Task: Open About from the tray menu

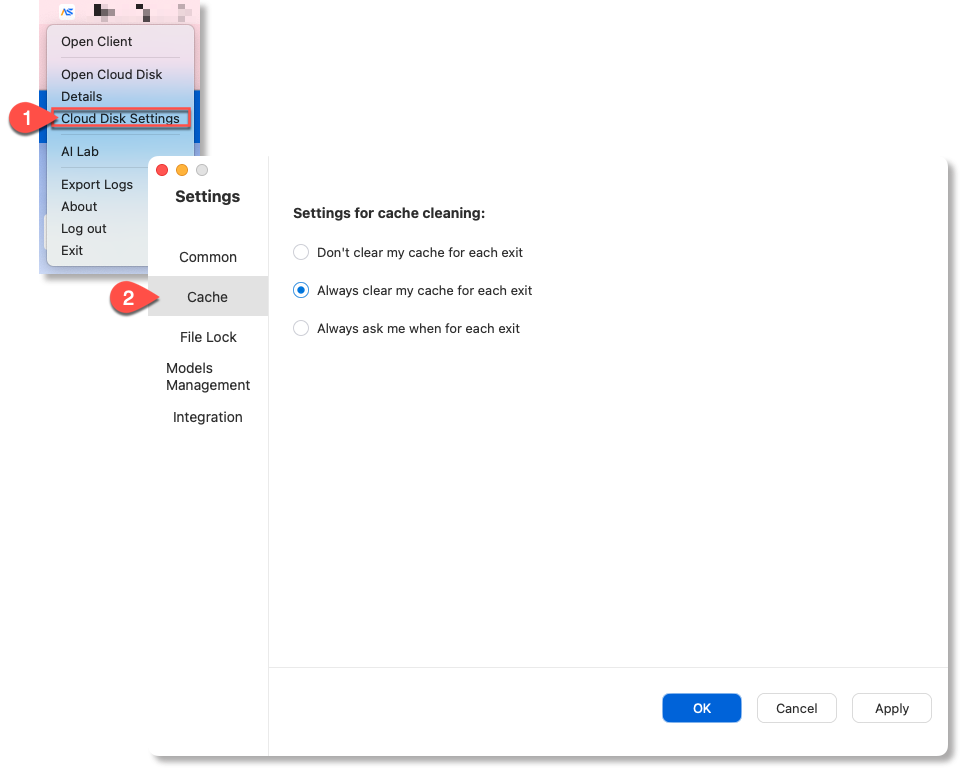Action: (x=79, y=207)
